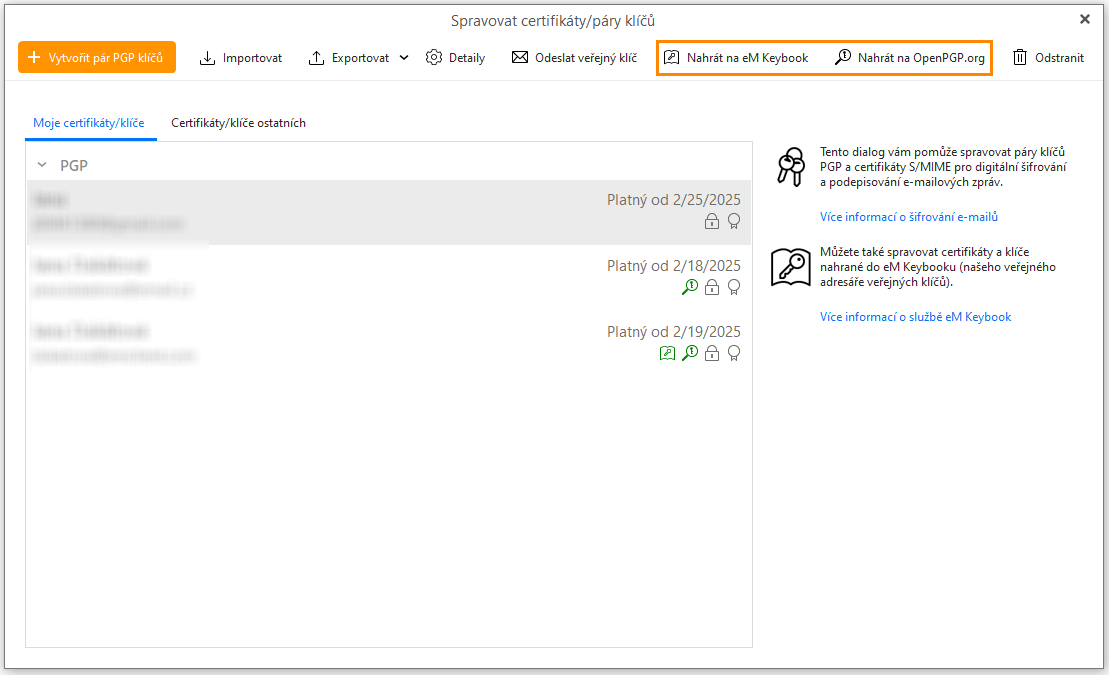Switch to Moje certifikáty/klíče tab
This screenshot has height=675, width=1109.
pyautogui.click(x=89, y=123)
